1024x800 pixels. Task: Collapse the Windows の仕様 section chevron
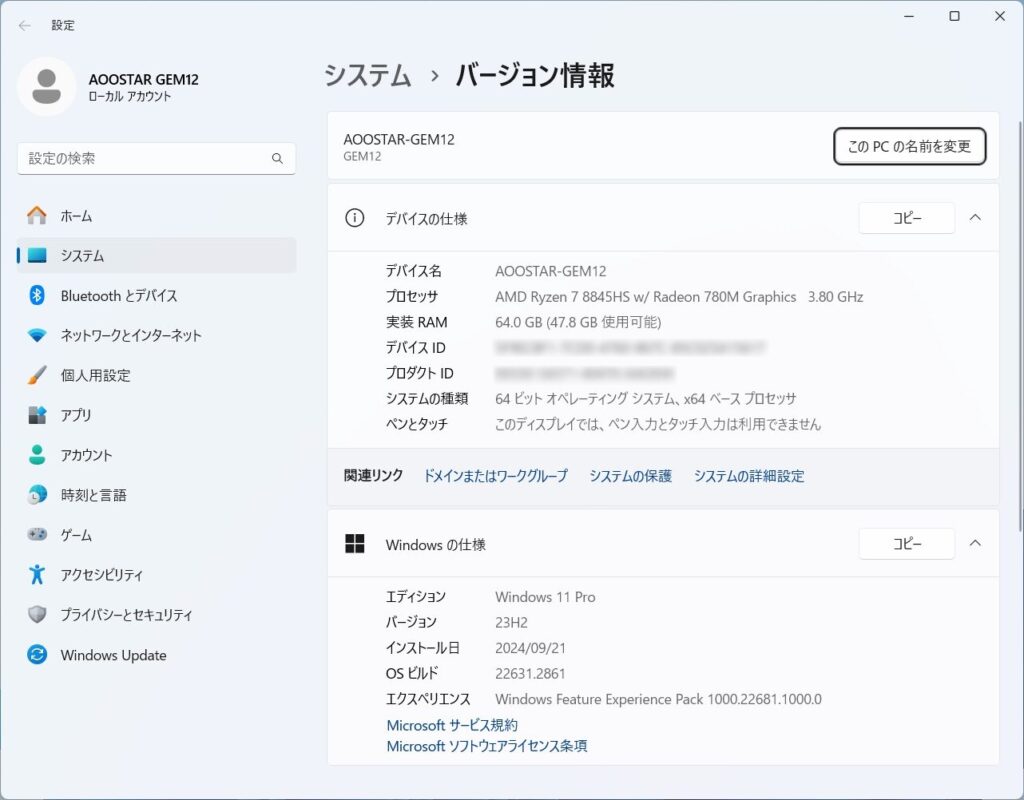[x=975, y=543]
